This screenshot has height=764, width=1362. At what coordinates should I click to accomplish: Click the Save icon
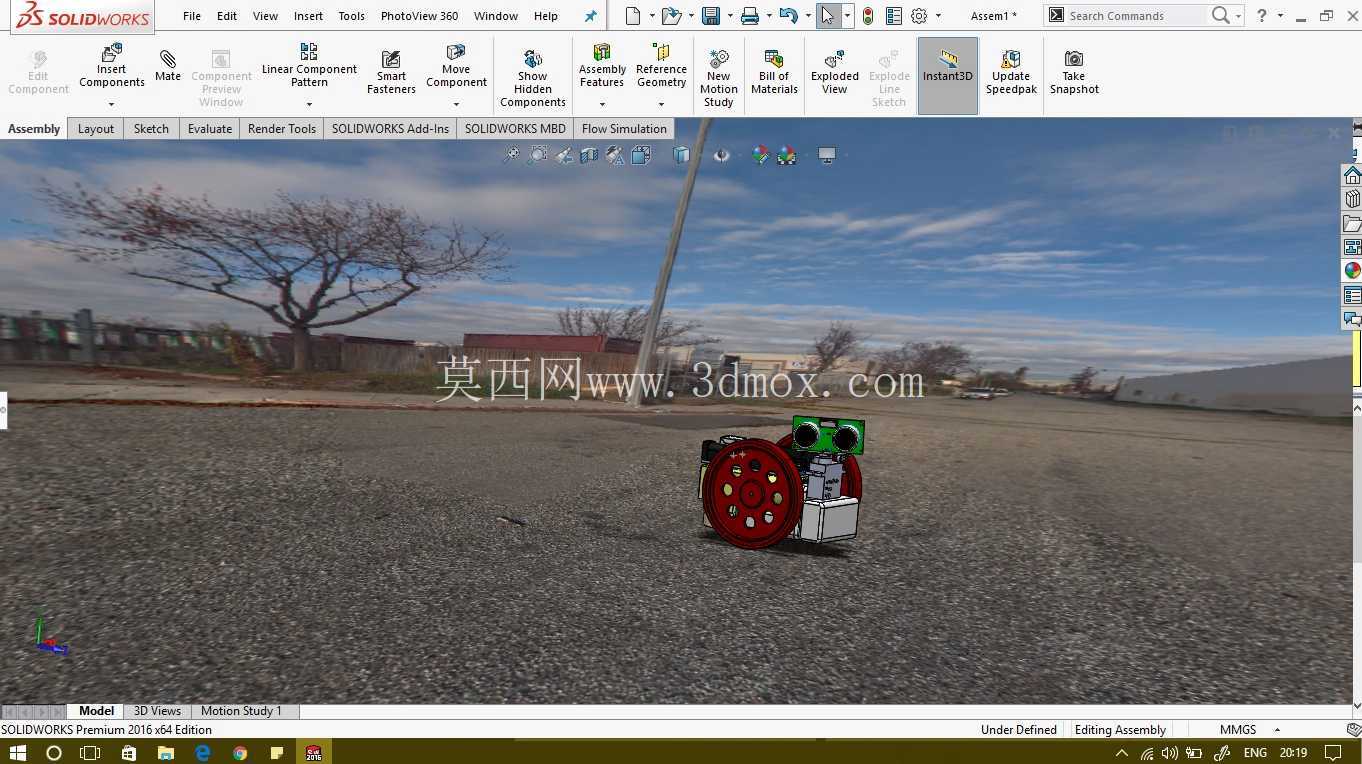click(x=711, y=16)
